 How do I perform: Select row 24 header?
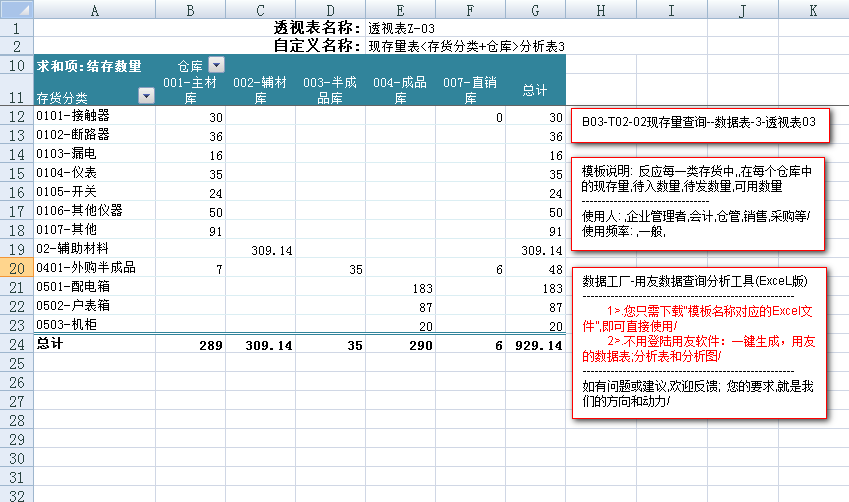tap(16, 344)
